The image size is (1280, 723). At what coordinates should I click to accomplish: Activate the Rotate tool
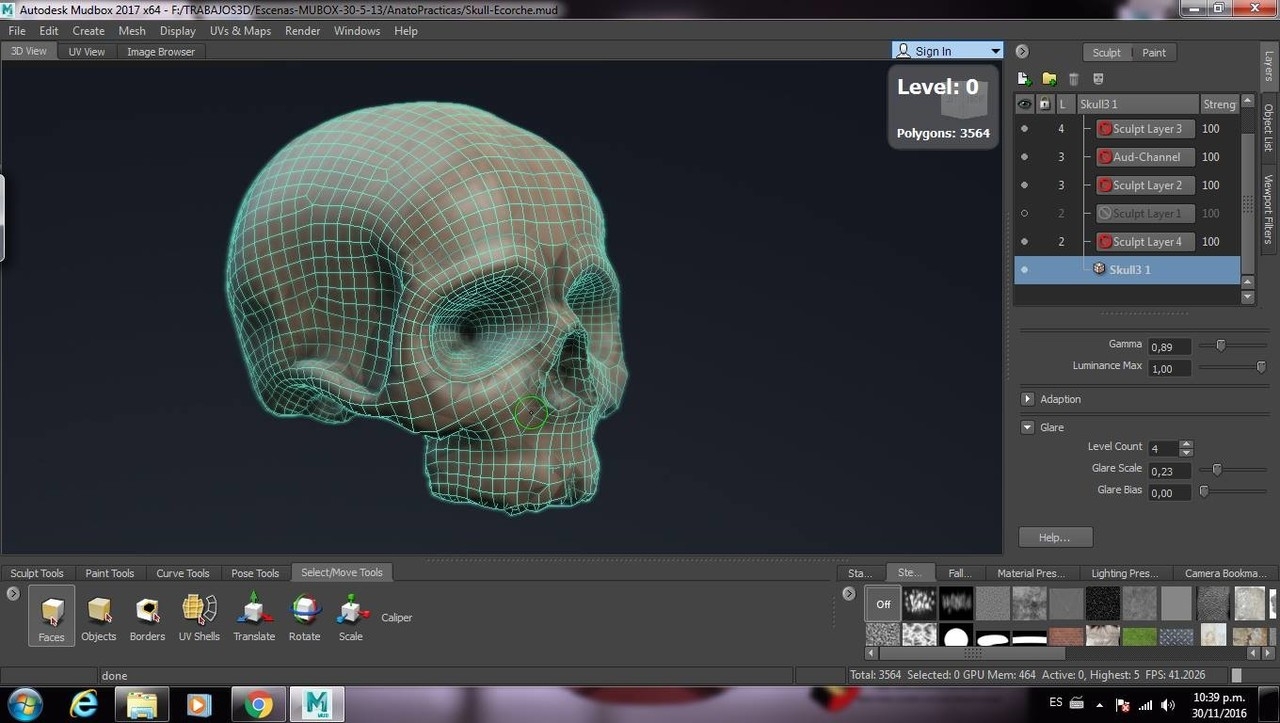[305, 617]
